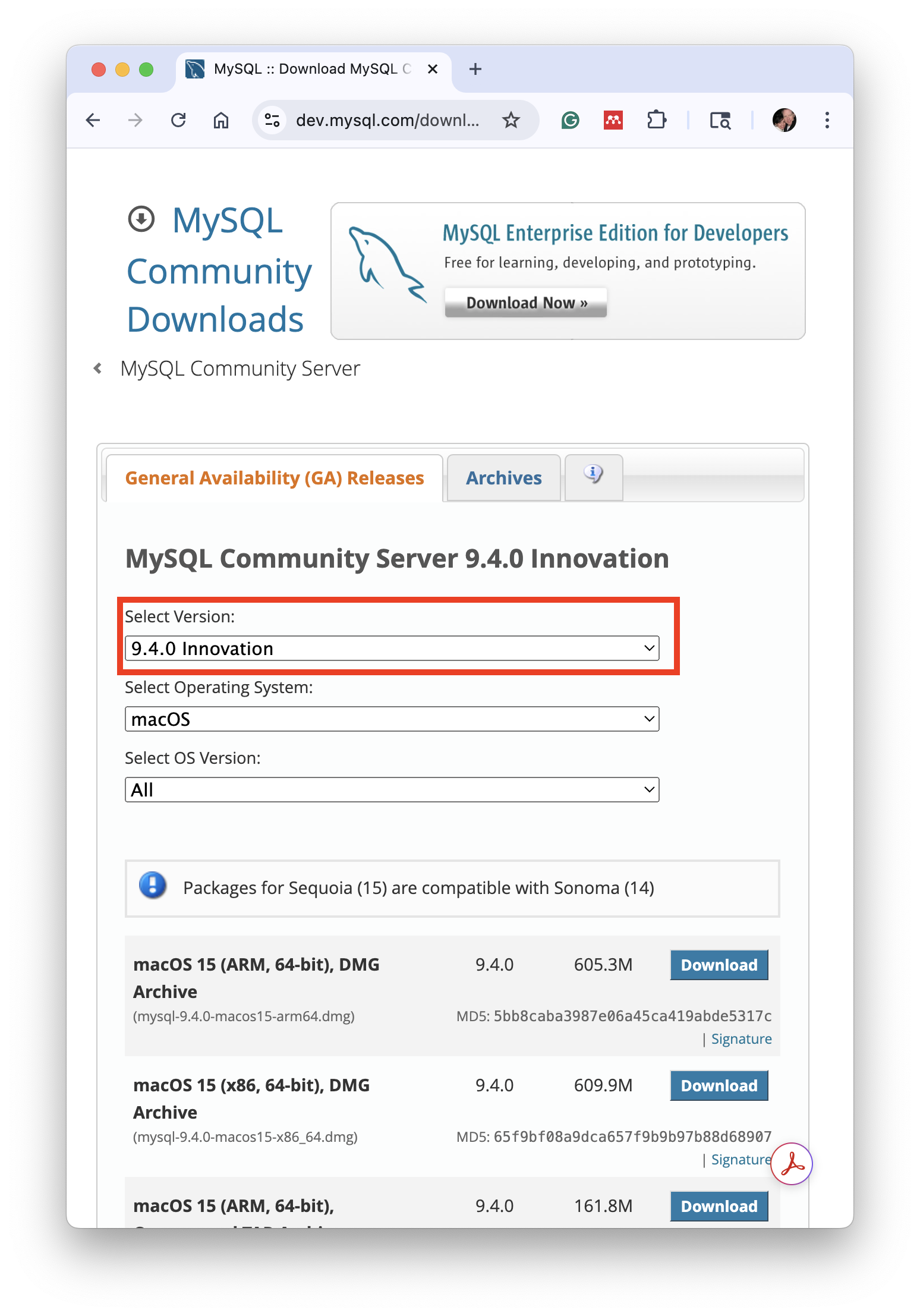Screen dimensions: 920x1316
Task: Open Signature link for ARM DMG
Action: [741, 1039]
